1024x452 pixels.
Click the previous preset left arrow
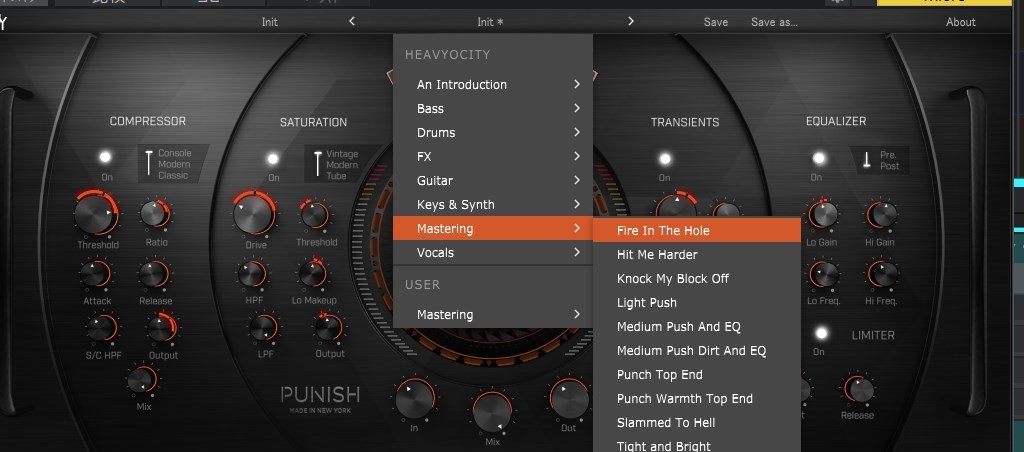pos(352,21)
